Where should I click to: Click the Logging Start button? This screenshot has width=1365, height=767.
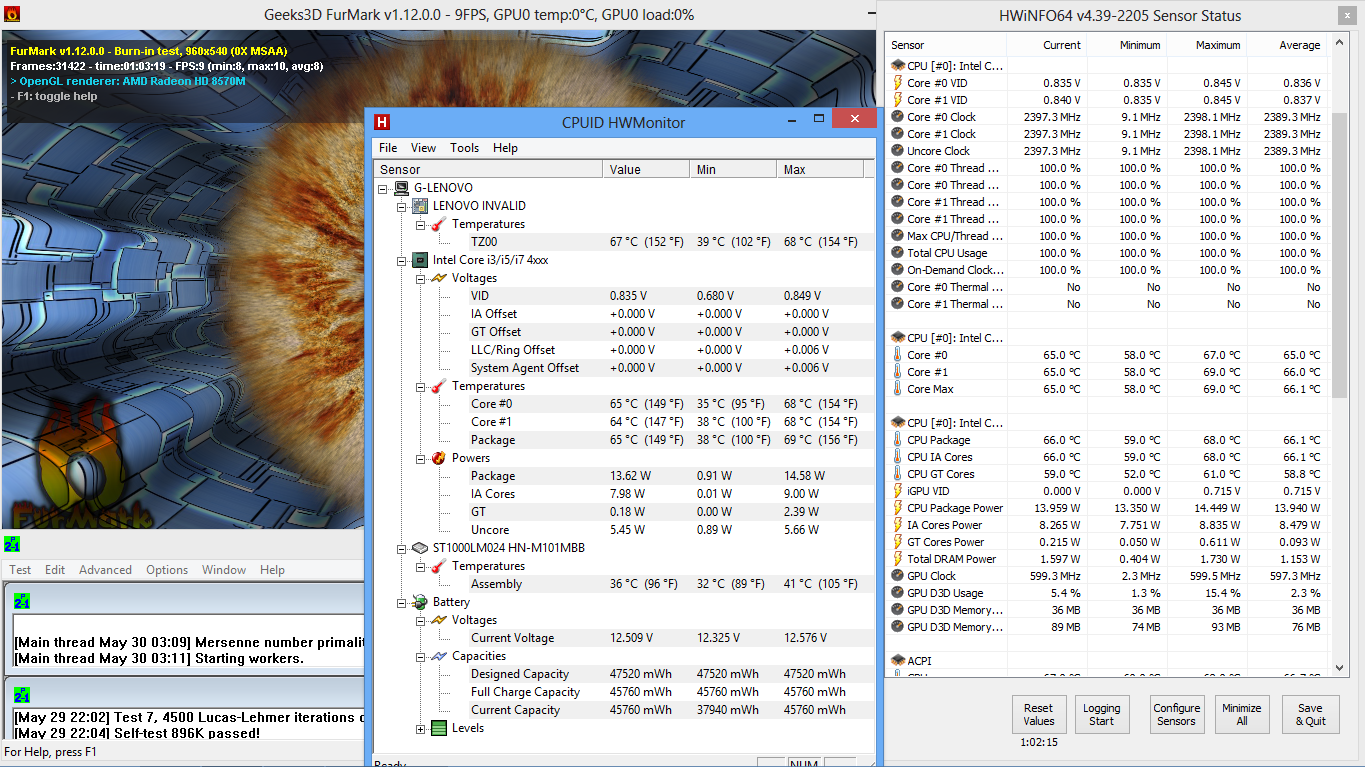[x=1101, y=714]
